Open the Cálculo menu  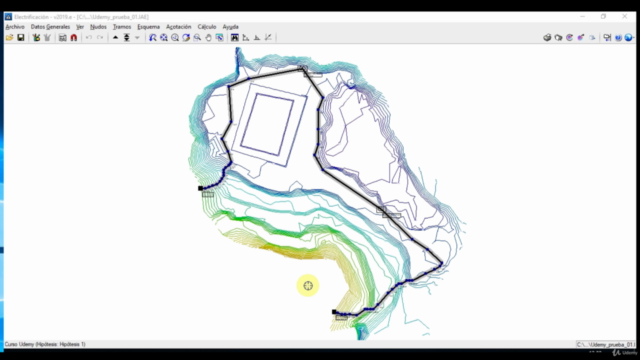click(207, 27)
